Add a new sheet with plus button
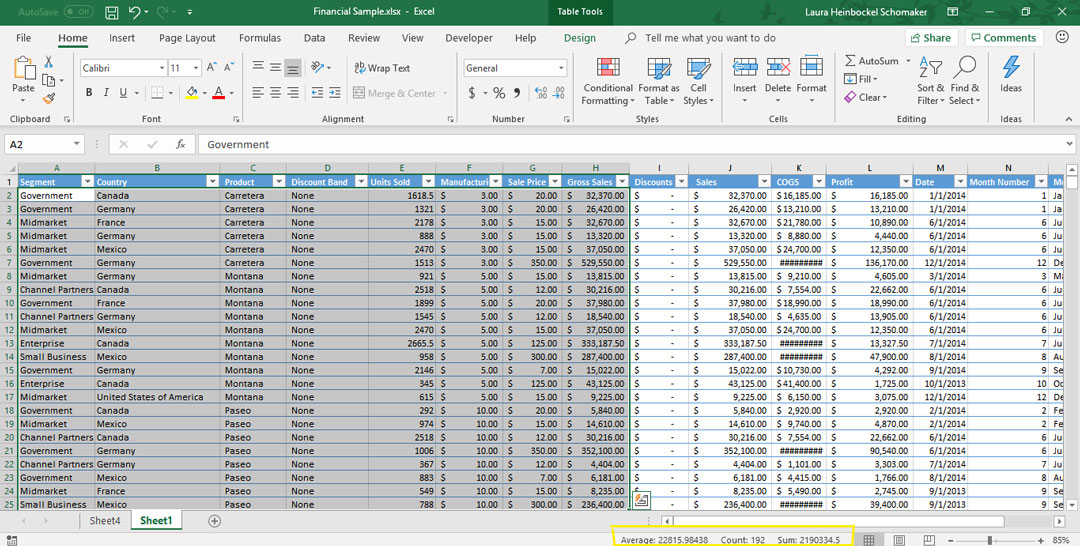1080x546 pixels. tap(214, 521)
